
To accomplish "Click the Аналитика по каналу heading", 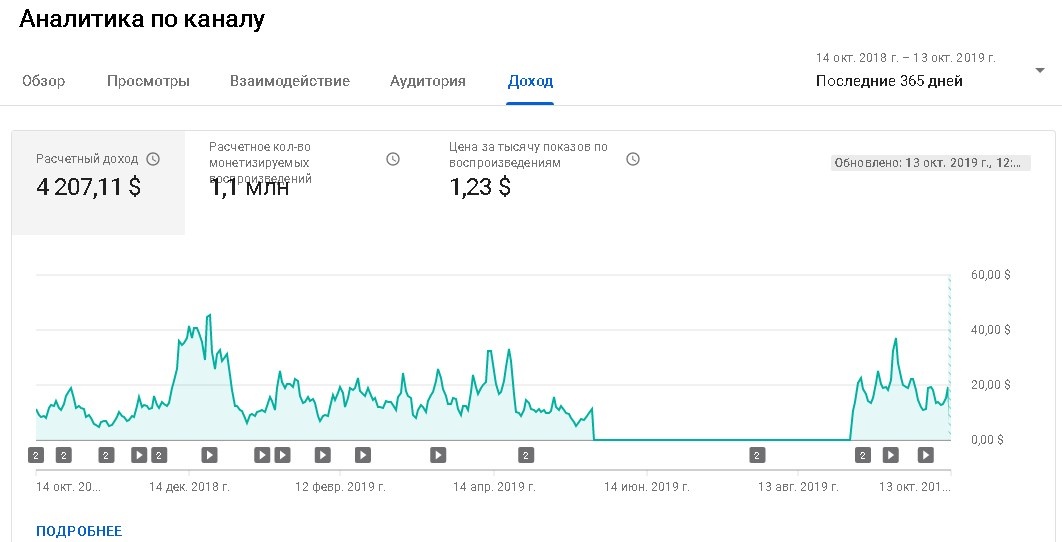I will pos(142,19).
